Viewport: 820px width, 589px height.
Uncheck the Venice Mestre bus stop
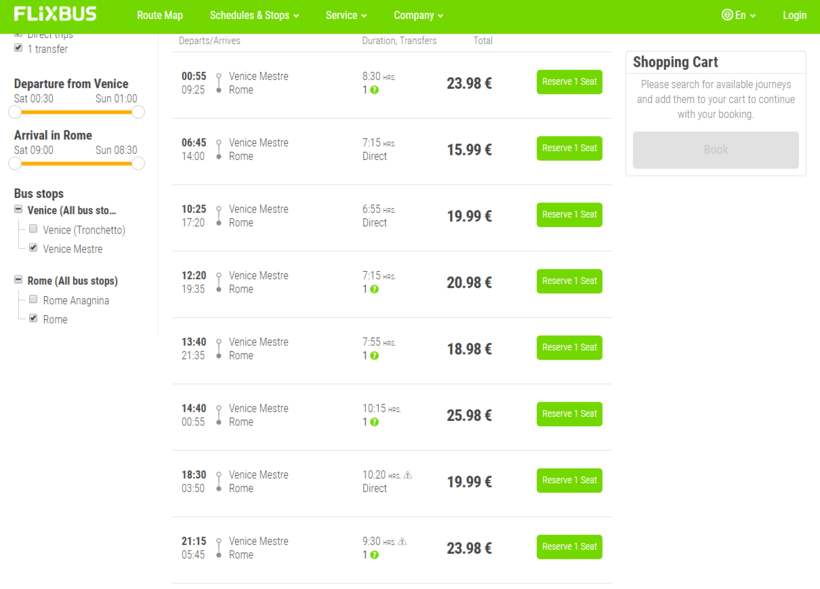click(x=33, y=248)
